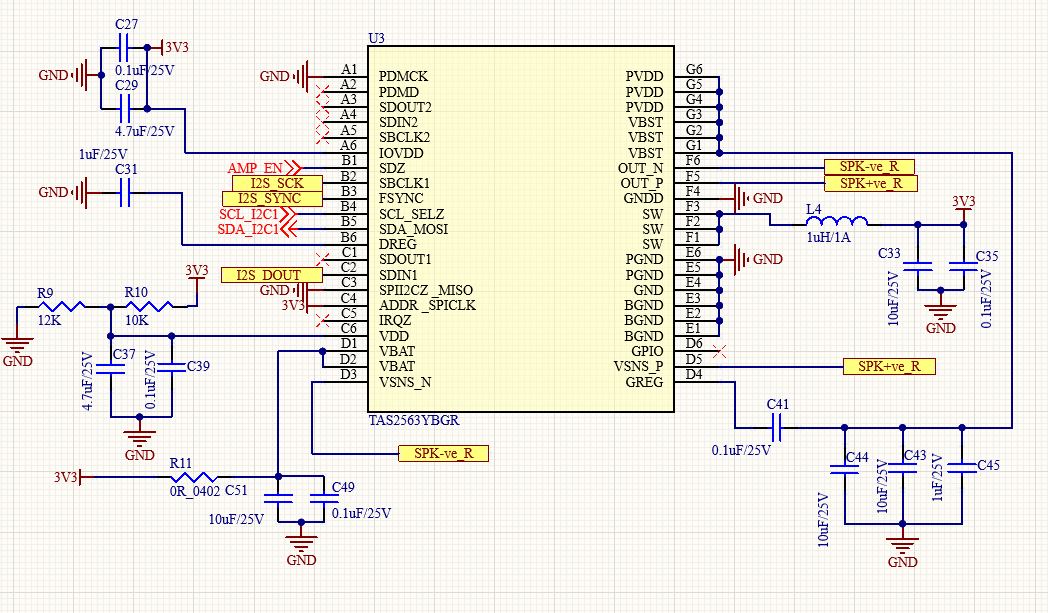
Task: Select SPK-ve_R label at OUT_N
Action: point(869,166)
